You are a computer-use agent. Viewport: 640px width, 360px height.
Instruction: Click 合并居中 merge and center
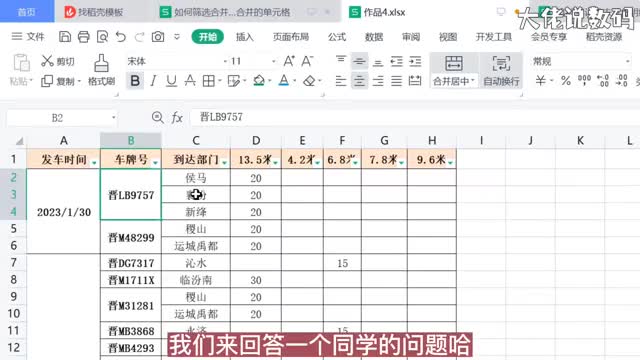click(453, 71)
